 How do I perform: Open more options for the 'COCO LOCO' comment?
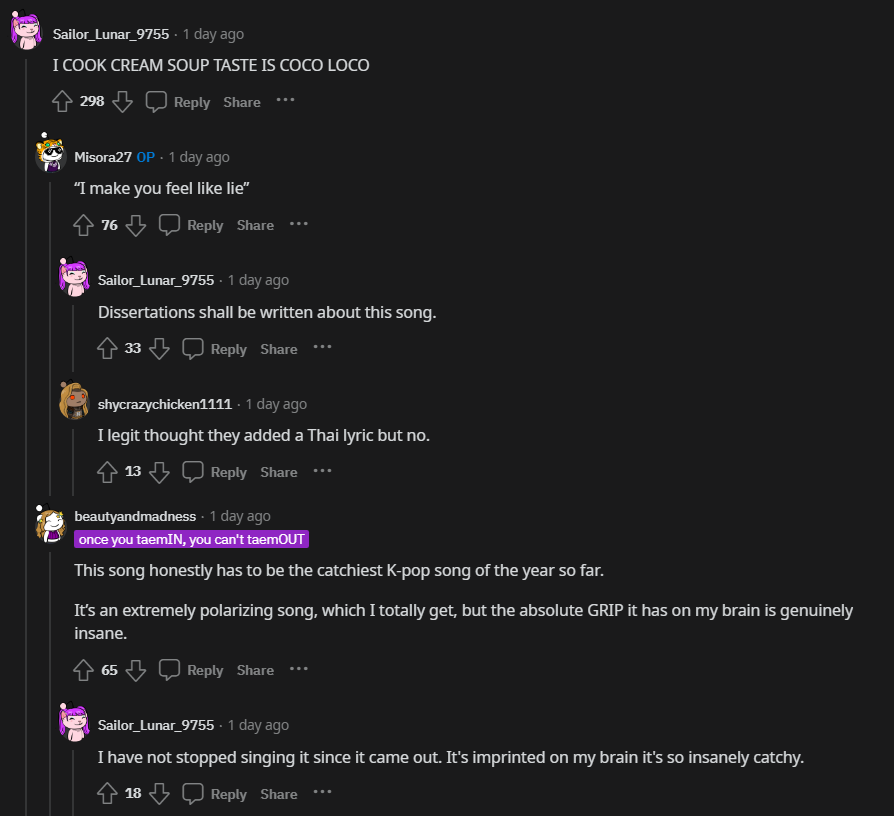[286, 100]
